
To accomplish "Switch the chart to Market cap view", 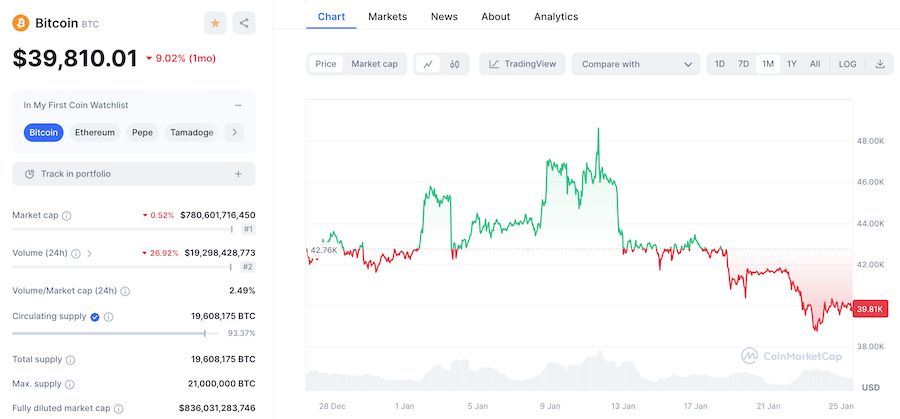I will (x=374, y=64).
